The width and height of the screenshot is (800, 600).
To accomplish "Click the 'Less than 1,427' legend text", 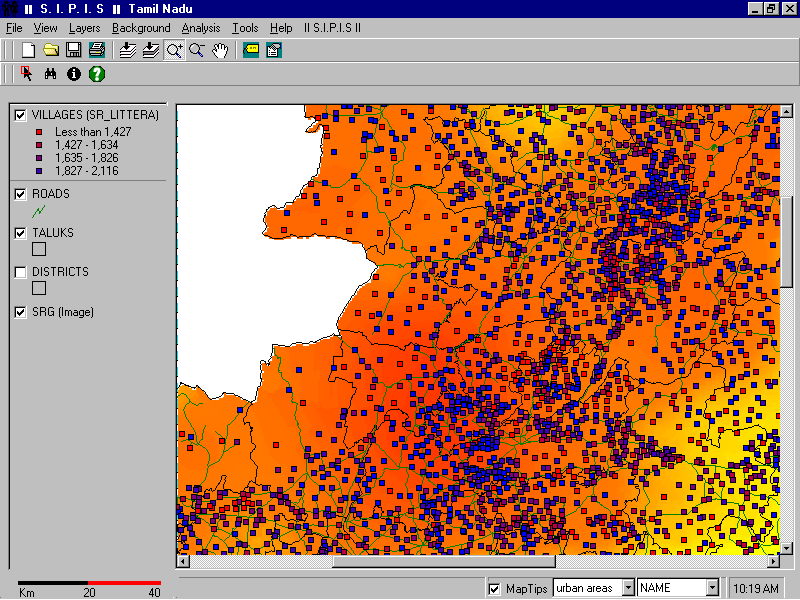I will point(93,132).
